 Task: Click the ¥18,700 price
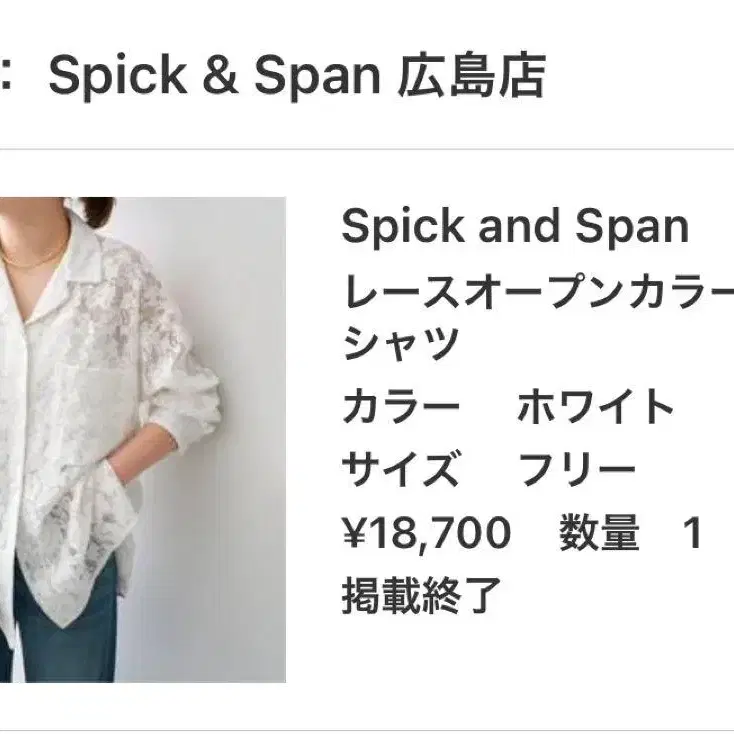pos(426,532)
